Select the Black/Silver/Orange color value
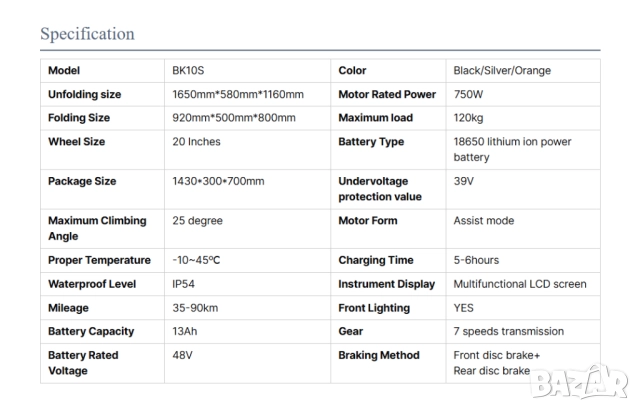Viewport: 640px width, 411px height. pos(502,71)
